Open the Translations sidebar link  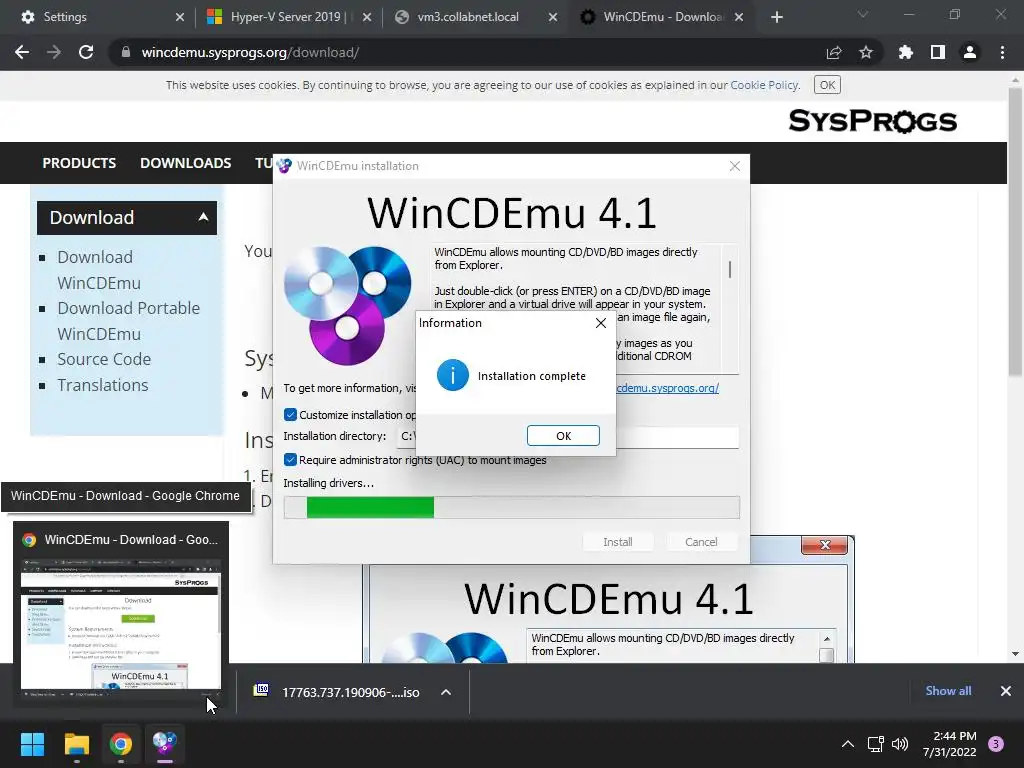pyautogui.click(x=103, y=385)
